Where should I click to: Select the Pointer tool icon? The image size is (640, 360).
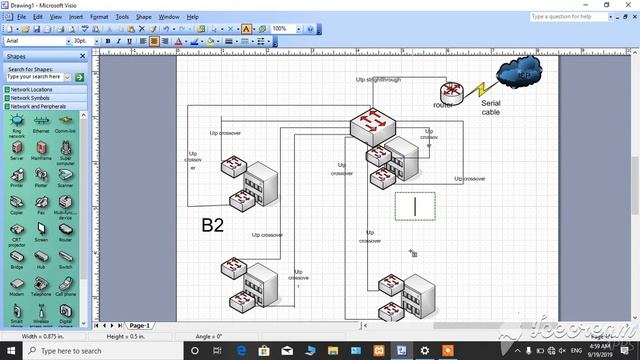click(x=213, y=29)
